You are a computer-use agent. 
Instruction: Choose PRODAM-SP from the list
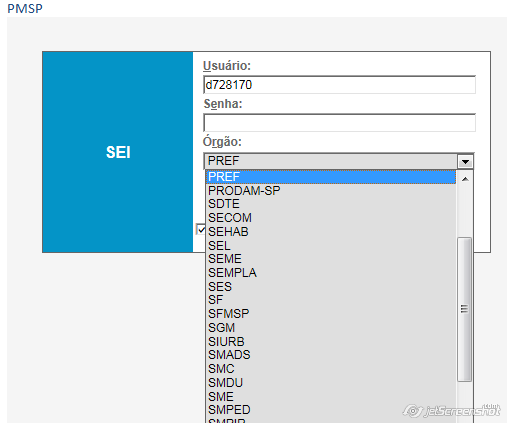(331, 191)
